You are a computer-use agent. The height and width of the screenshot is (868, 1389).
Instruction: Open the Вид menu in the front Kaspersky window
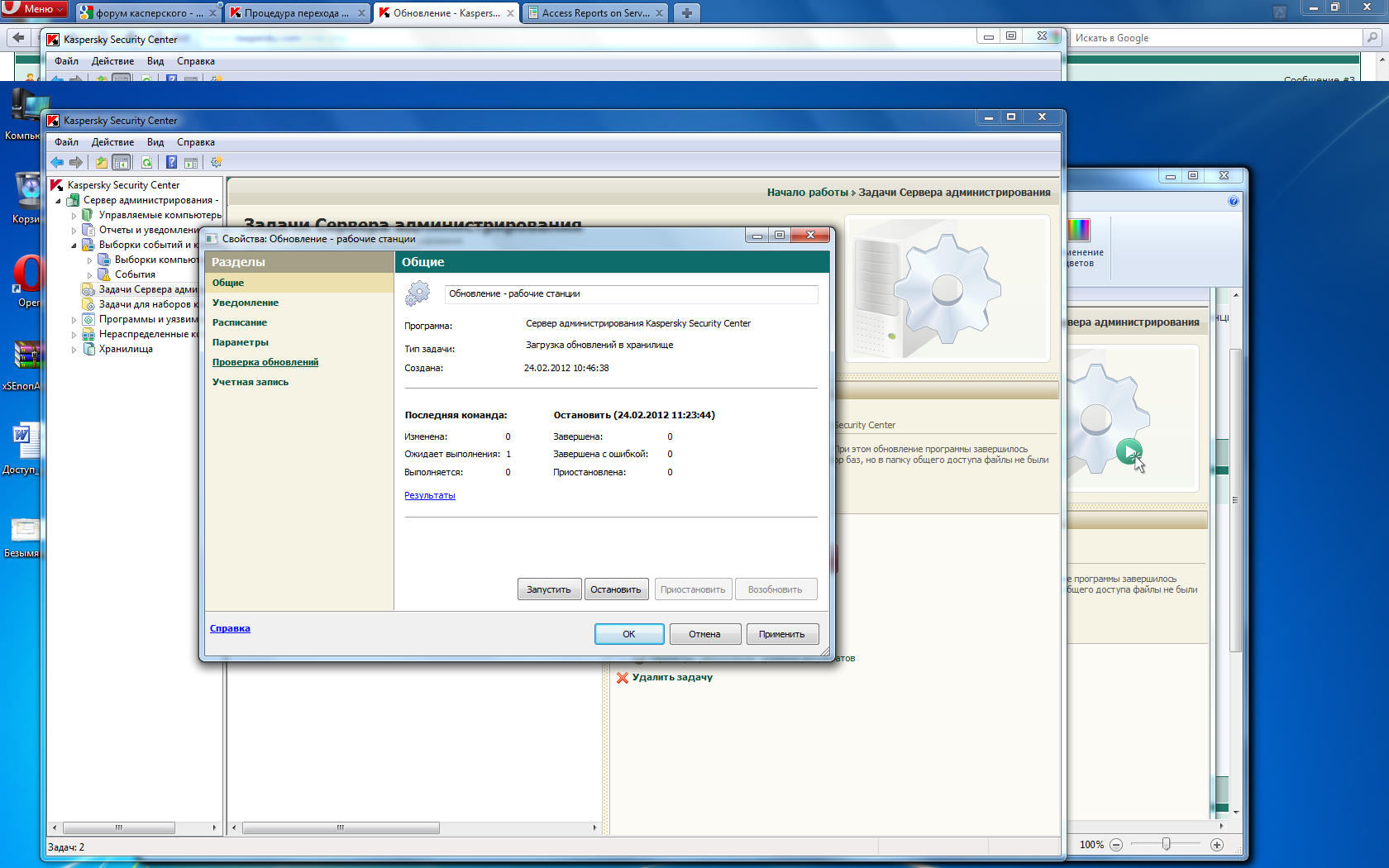point(155,142)
